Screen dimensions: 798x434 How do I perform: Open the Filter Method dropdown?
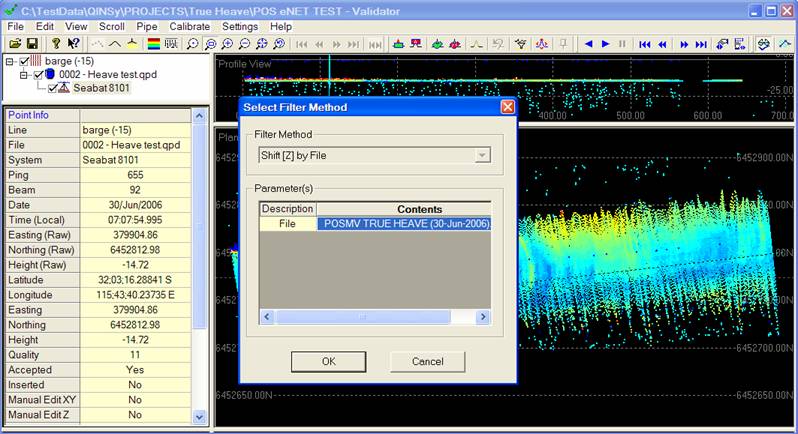click(x=484, y=155)
